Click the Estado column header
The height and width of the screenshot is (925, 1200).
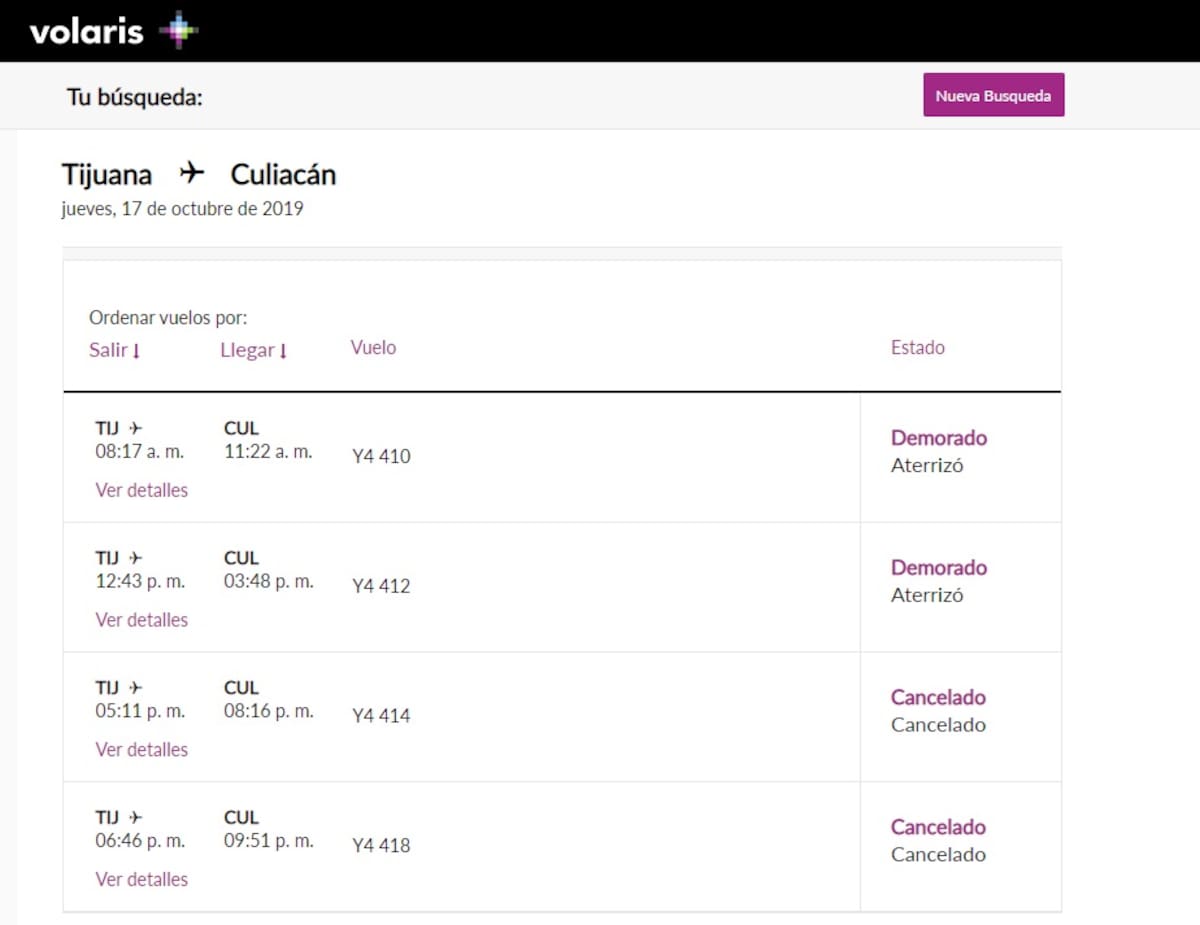point(918,348)
